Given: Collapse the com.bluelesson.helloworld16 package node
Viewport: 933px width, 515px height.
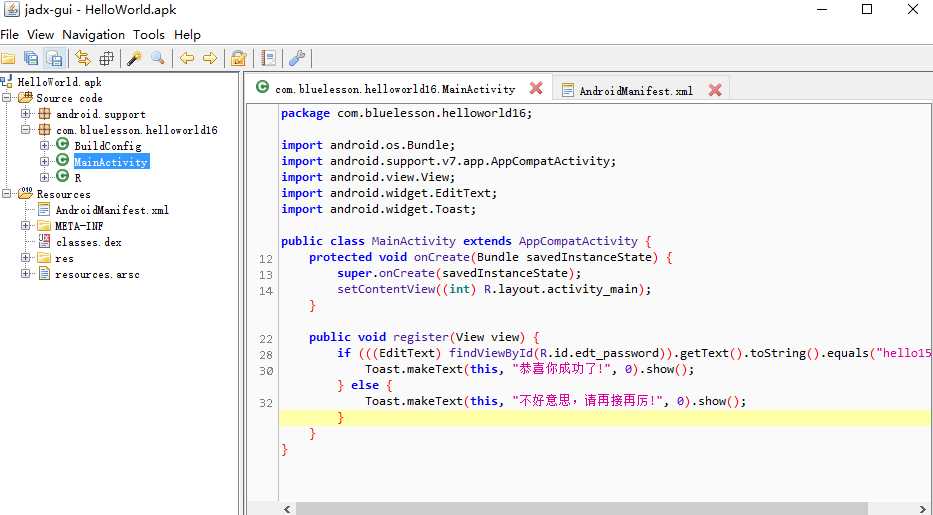Looking at the screenshot, I should pyautogui.click(x=26, y=130).
